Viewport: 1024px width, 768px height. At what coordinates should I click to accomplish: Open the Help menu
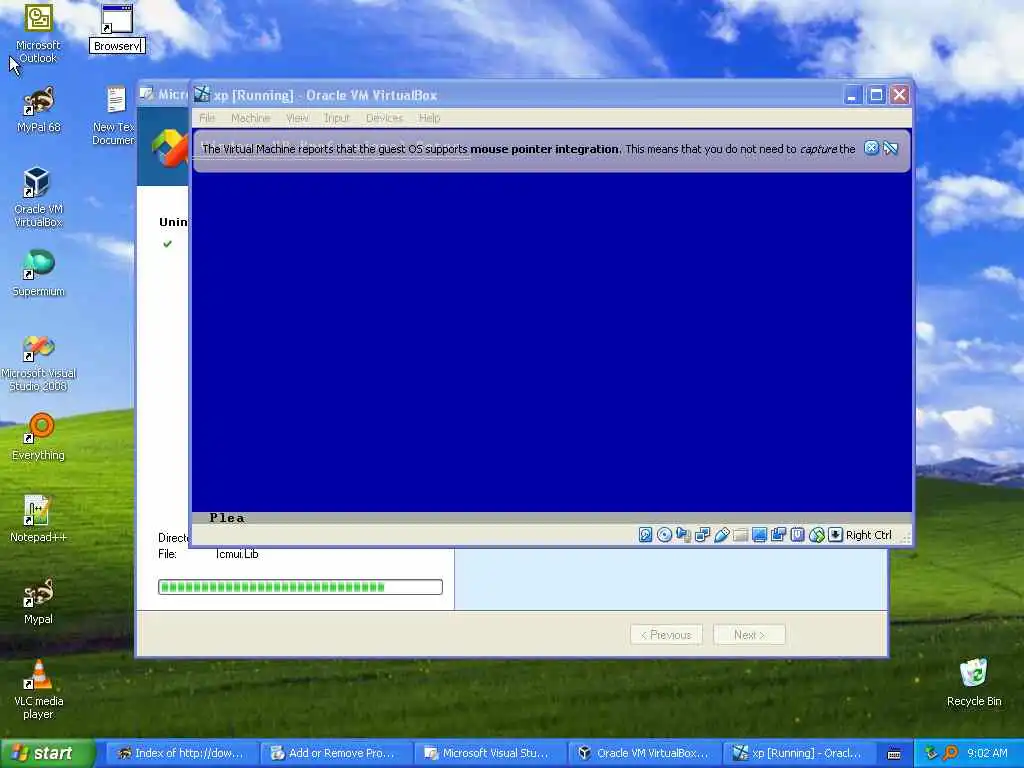point(429,118)
